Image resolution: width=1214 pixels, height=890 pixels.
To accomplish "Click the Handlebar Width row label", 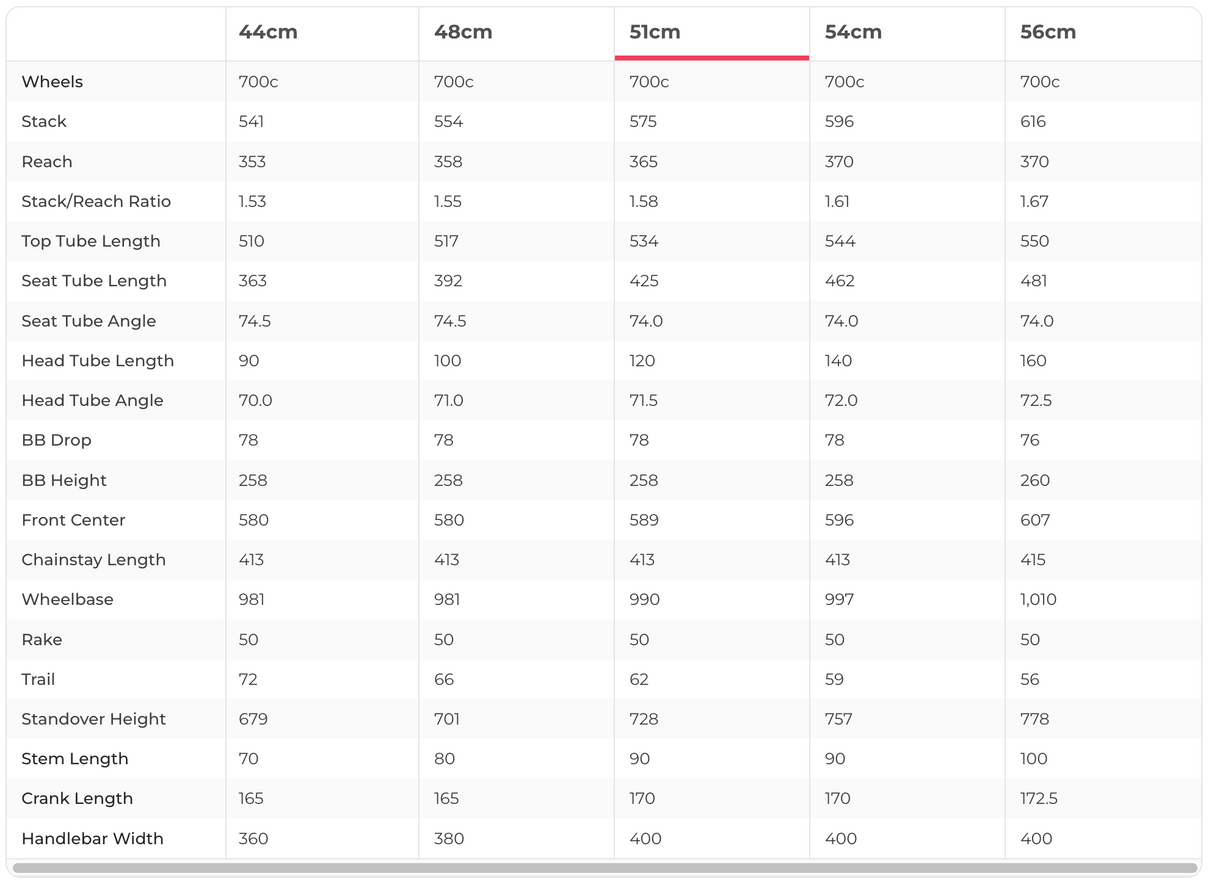I will pos(92,838).
